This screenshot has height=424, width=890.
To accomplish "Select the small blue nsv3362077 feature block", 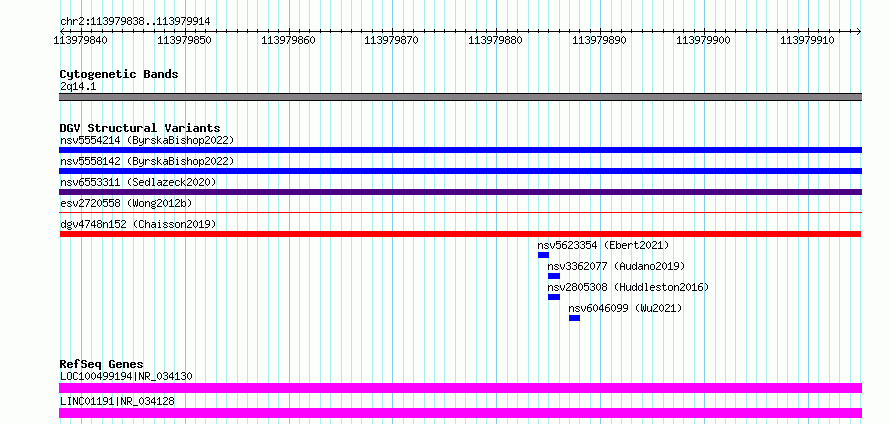I will (x=554, y=276).
